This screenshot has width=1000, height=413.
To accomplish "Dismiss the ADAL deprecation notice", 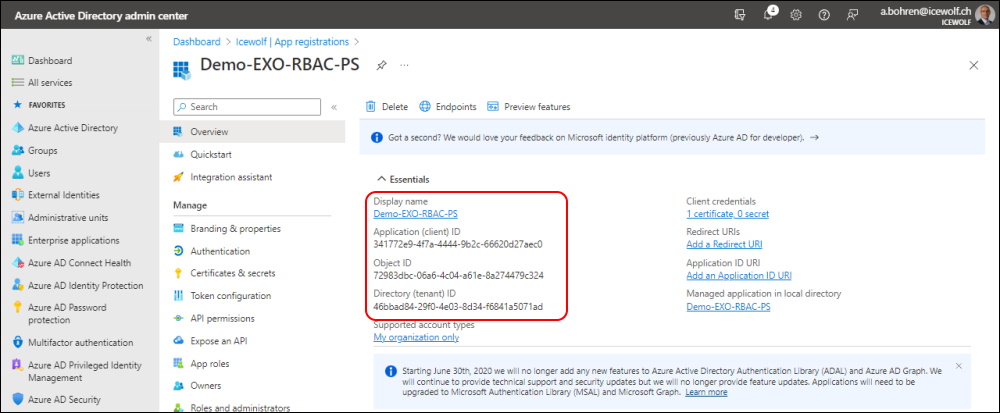I will 959,366.
